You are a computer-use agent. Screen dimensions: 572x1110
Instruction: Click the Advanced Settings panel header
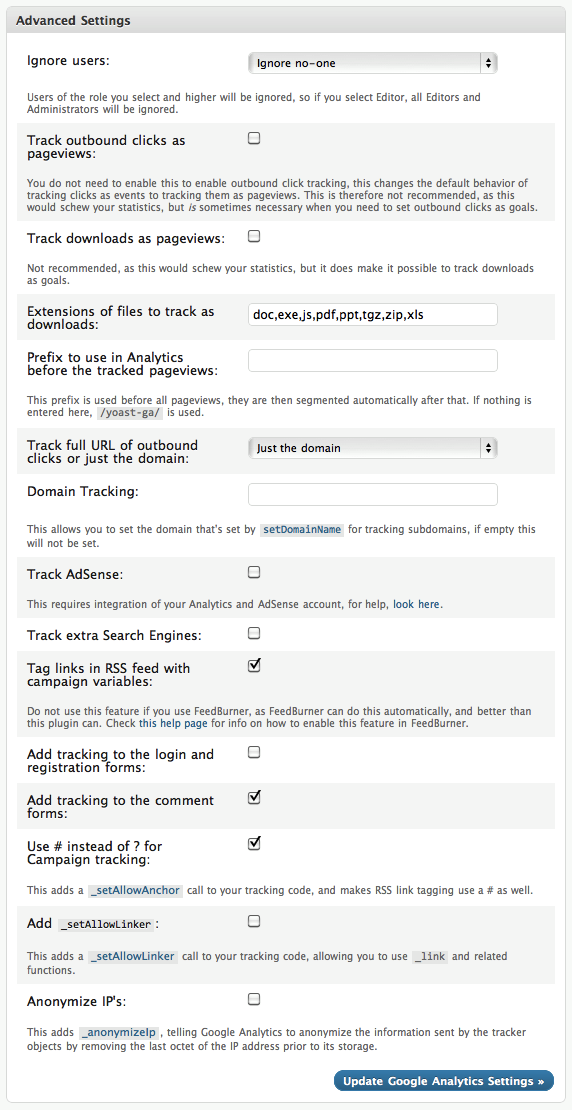tap(286, 21)
